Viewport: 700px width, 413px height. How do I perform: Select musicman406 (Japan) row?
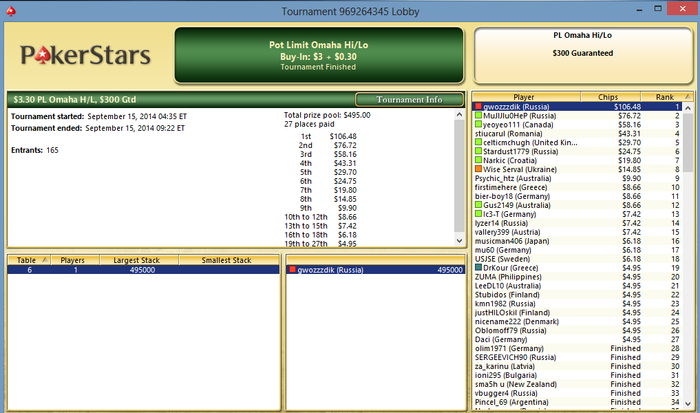pyautogui.click(x=577, y=241)
